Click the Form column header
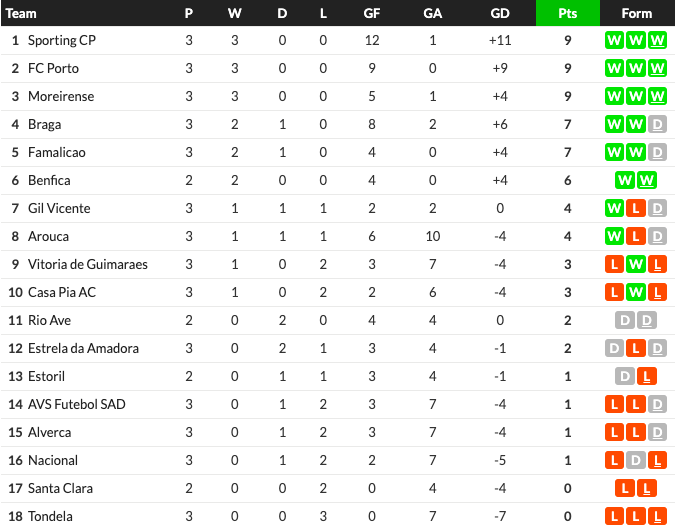 coord(636,13)
